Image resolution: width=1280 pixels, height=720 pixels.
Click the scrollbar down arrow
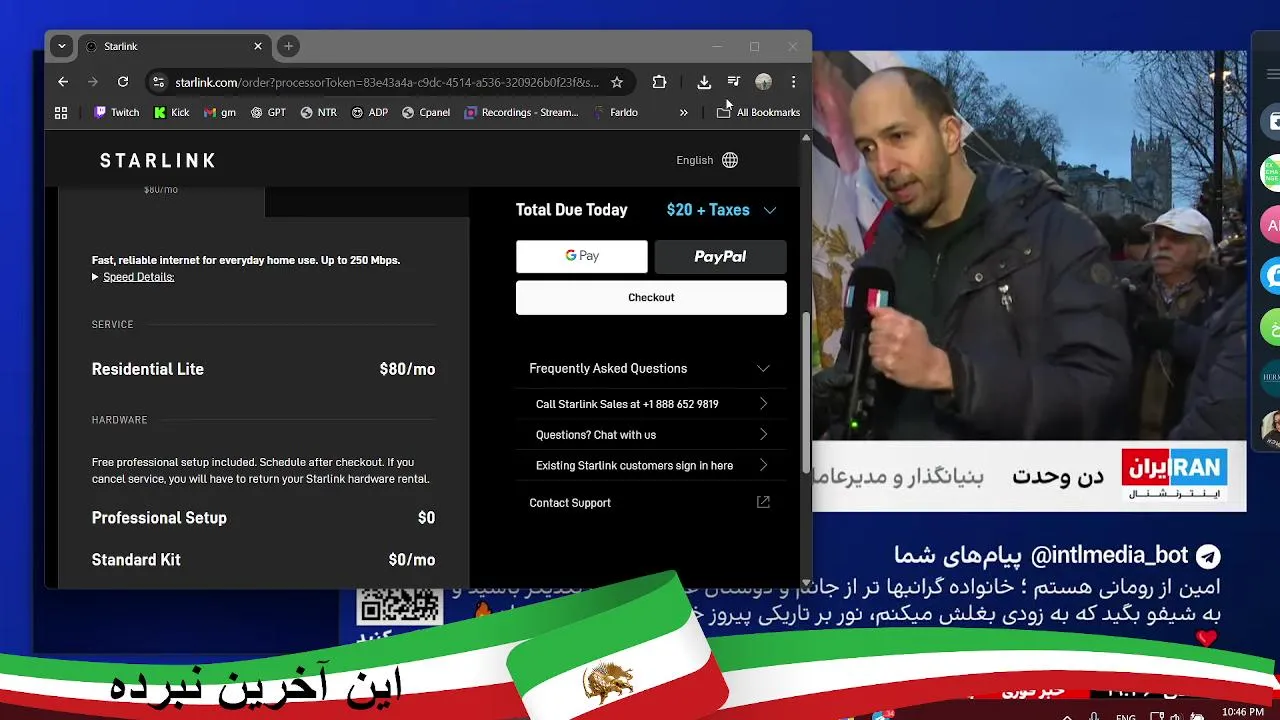(x=806, y=582)
